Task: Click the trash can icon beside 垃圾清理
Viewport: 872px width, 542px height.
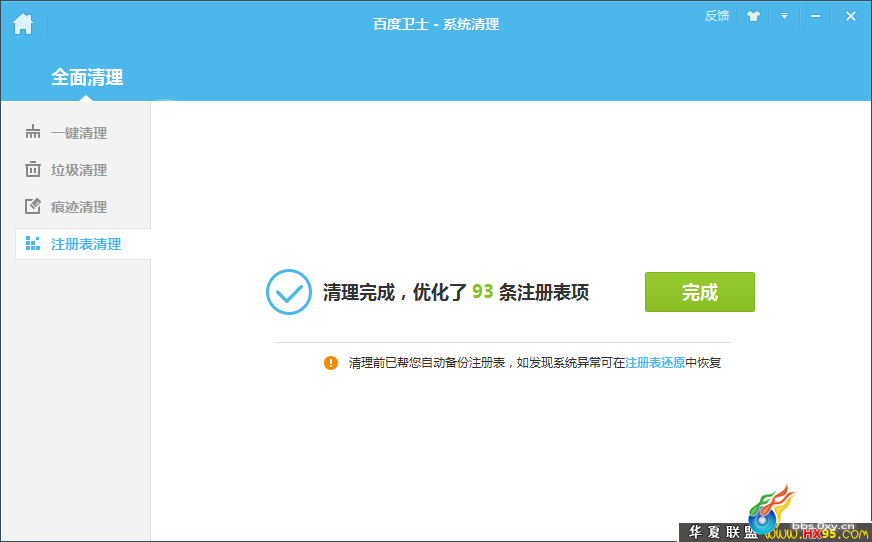Action: point(33,169)
